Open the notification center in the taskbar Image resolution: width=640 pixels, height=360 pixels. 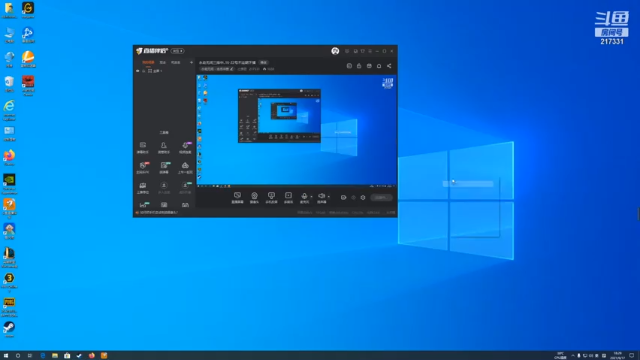click(x=632, y=356)
